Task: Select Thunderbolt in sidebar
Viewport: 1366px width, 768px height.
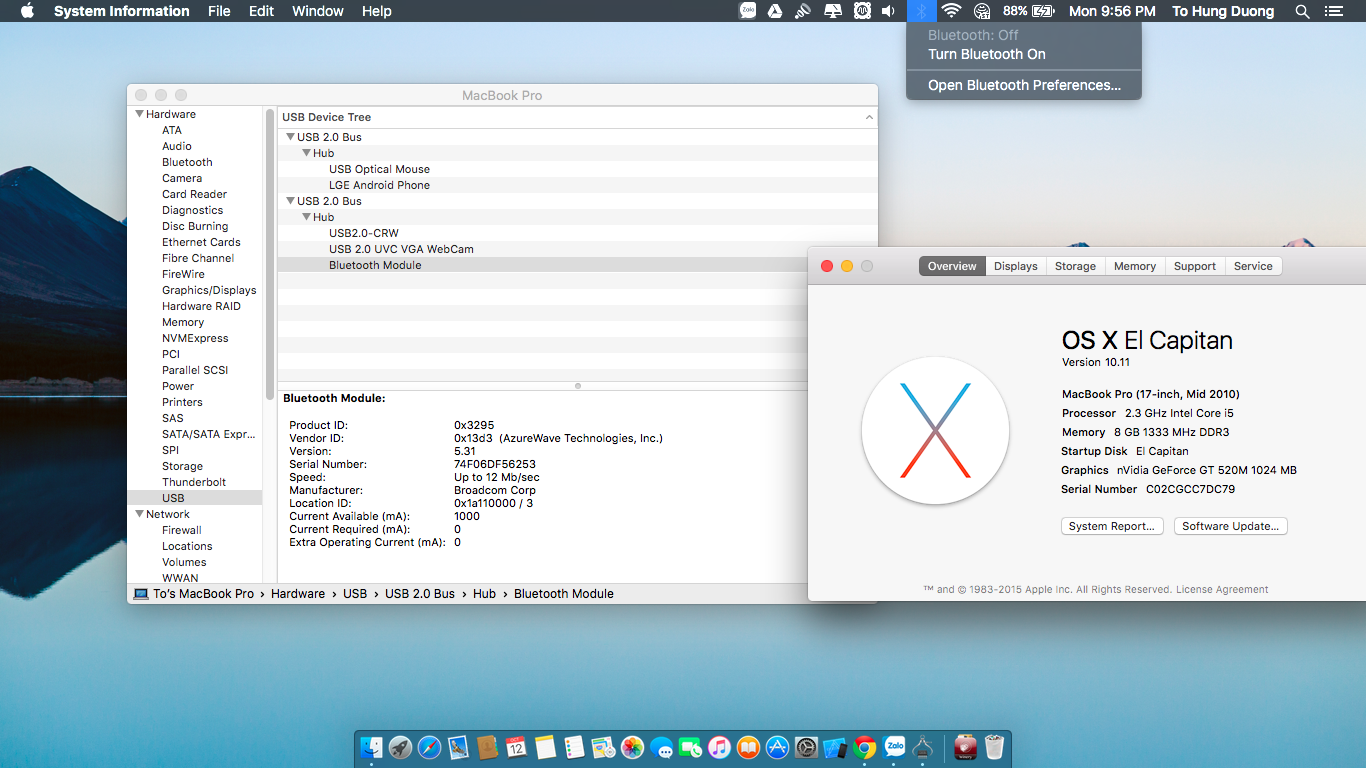Action: click(194, 482)
